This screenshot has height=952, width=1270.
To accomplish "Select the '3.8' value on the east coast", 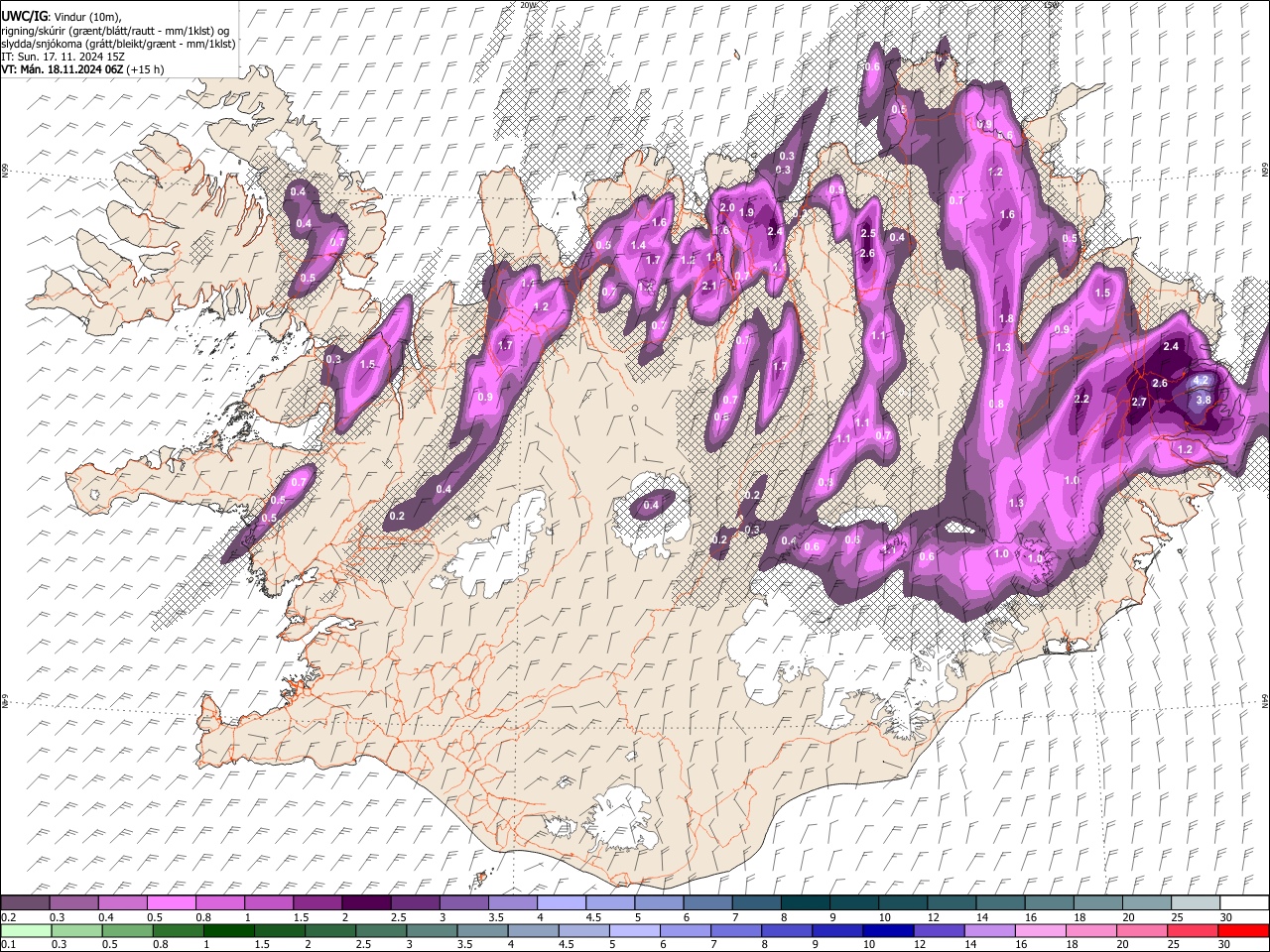I will coord(1204,400).
